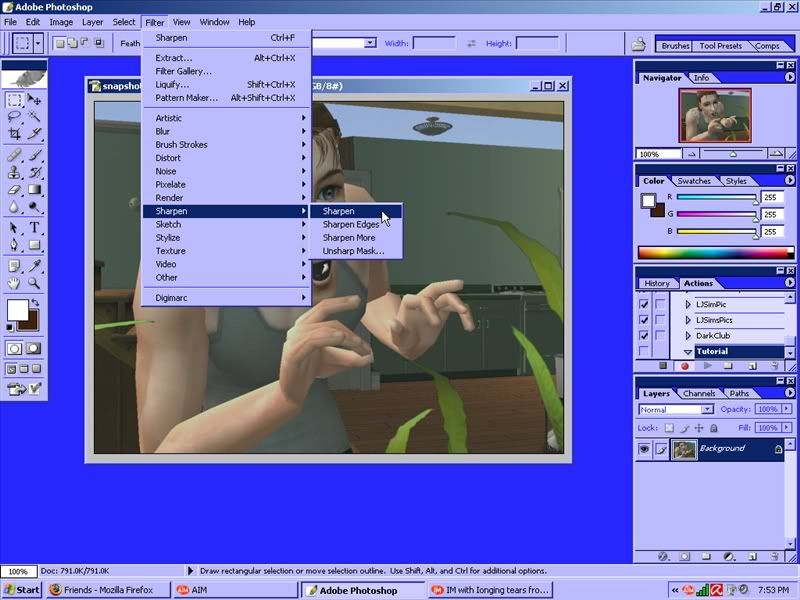Viewport: 800px width, 600px height.
Task: Click the foreground color swatch in toolbox
Action: [x=17, y=310]
